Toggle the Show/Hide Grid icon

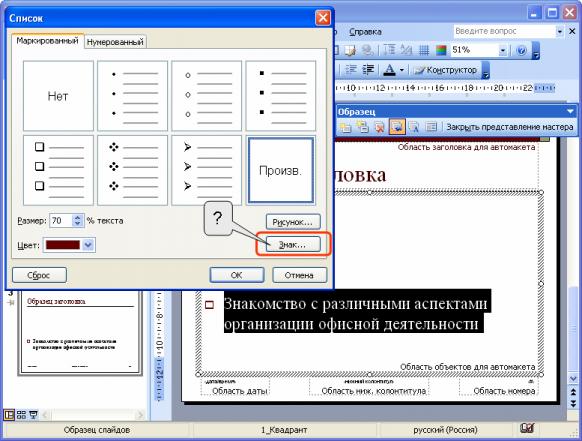(424, 50)
